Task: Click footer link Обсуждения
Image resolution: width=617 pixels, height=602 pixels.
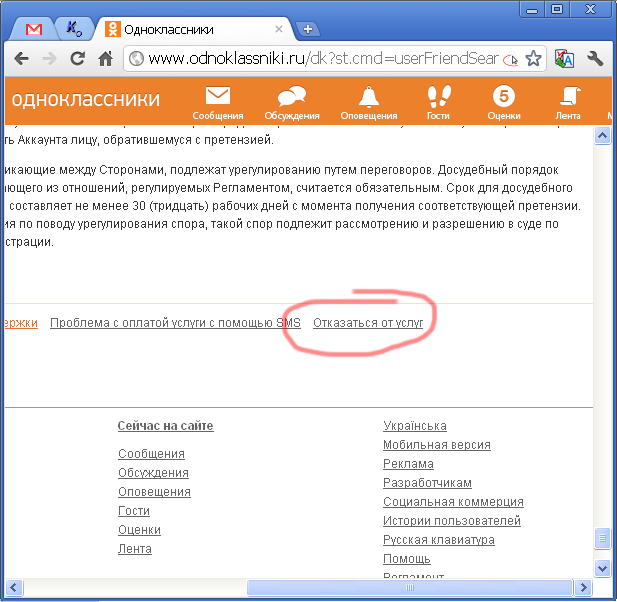Action: click(x=153, y=473)
